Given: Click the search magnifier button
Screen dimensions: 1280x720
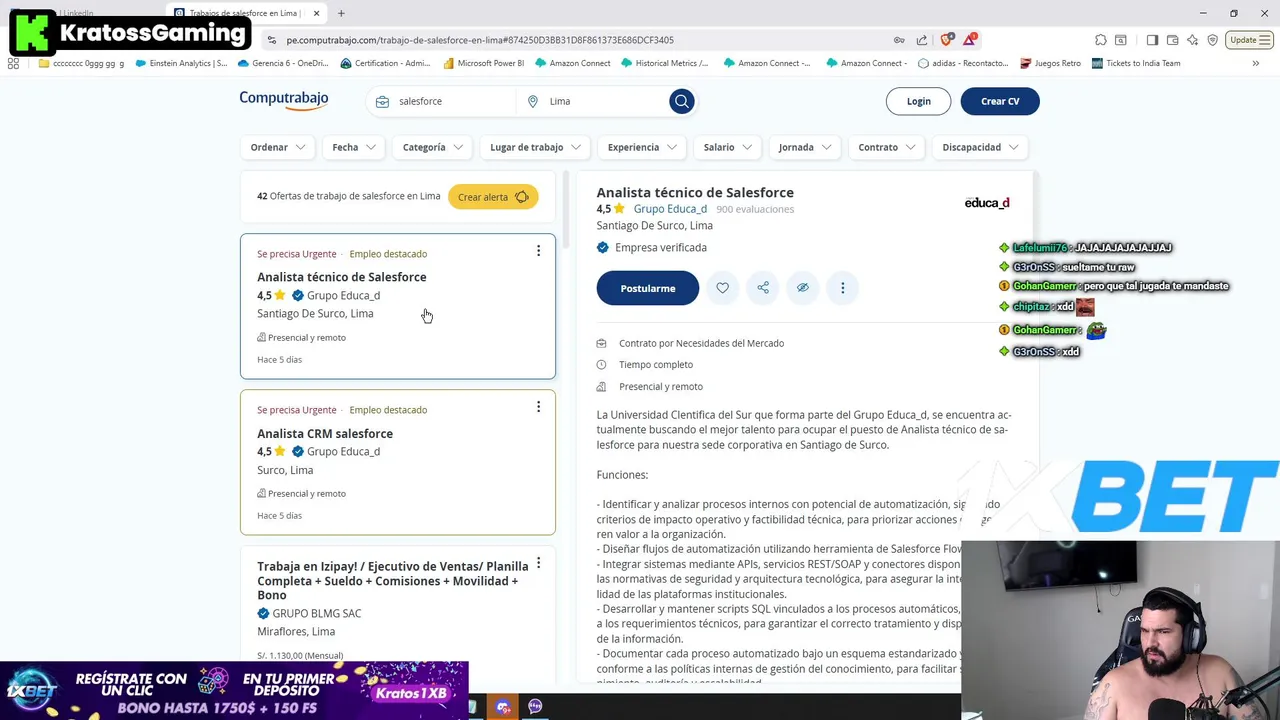Looking at the screenshot, I should coord(681,101).
